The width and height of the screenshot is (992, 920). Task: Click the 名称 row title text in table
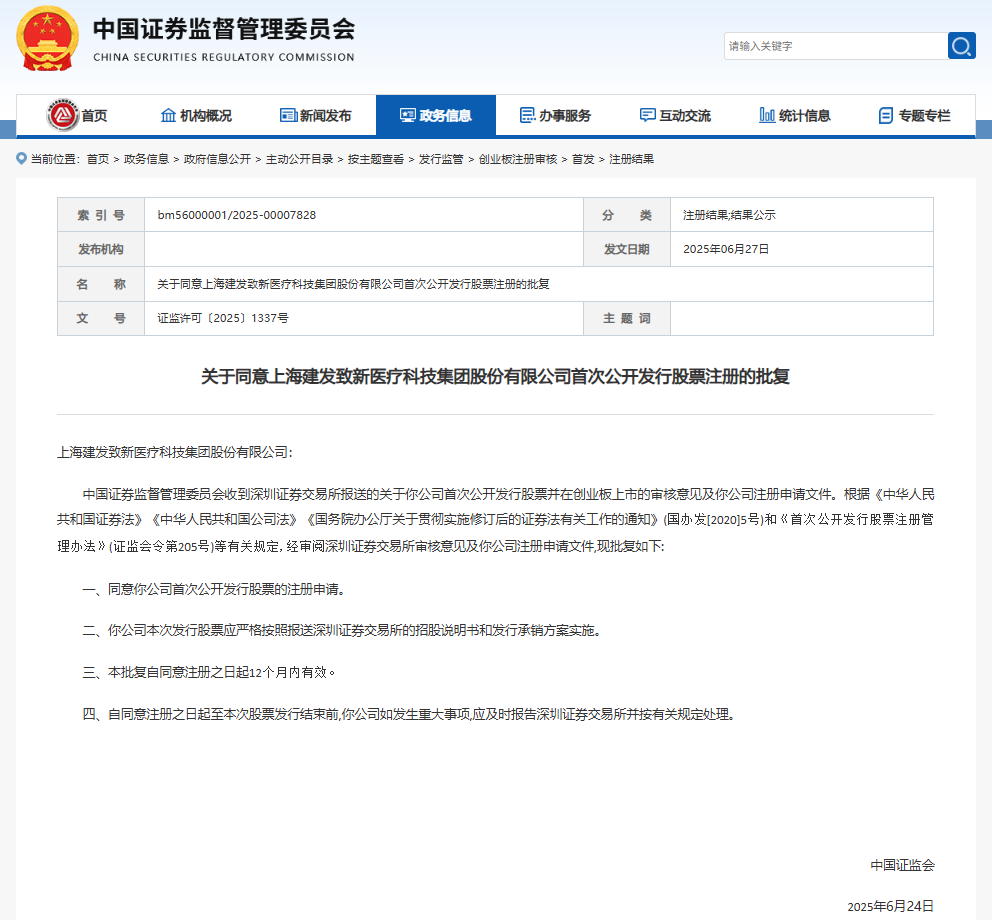pyautogui.click(x=353, y=284)
